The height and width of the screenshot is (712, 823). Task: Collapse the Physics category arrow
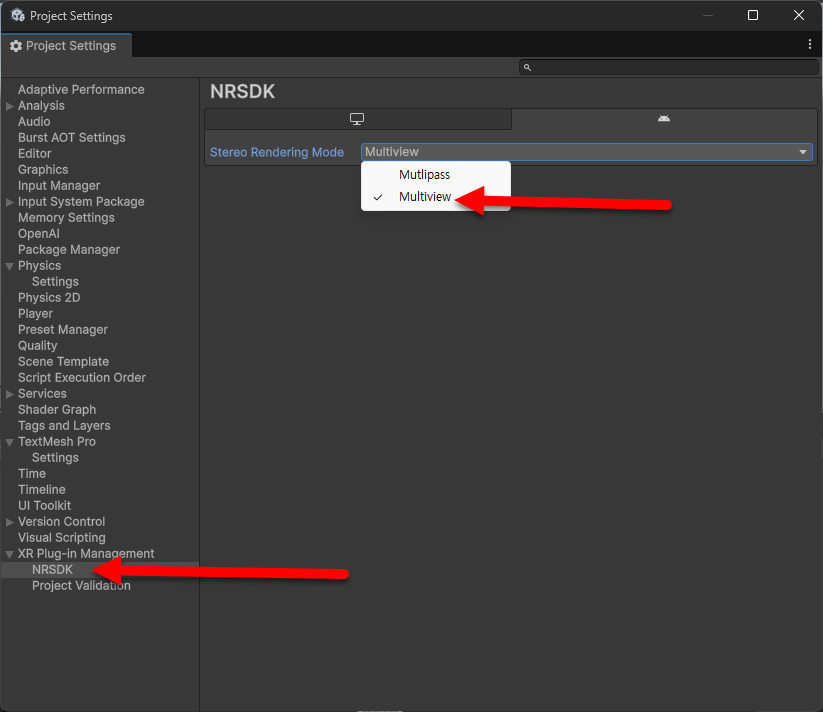9,266
